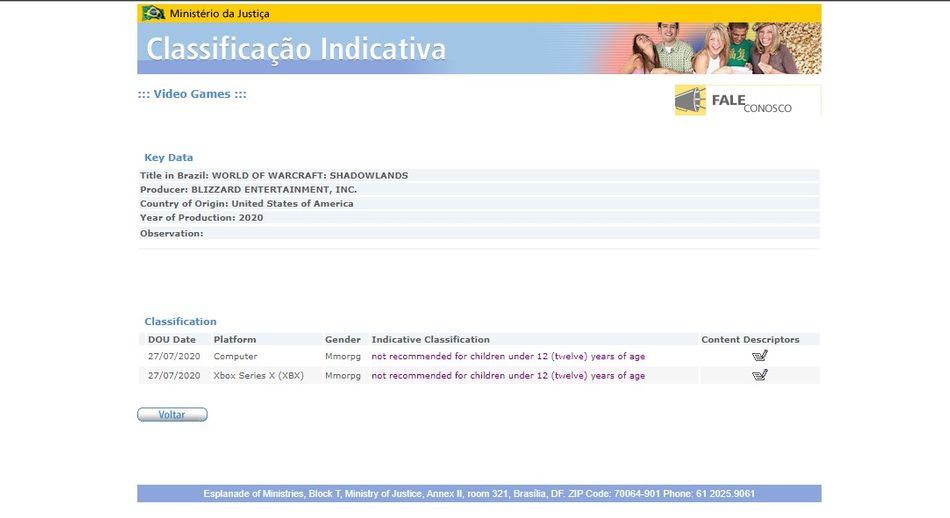Click the Classificação Indicativa banner title

296,49
